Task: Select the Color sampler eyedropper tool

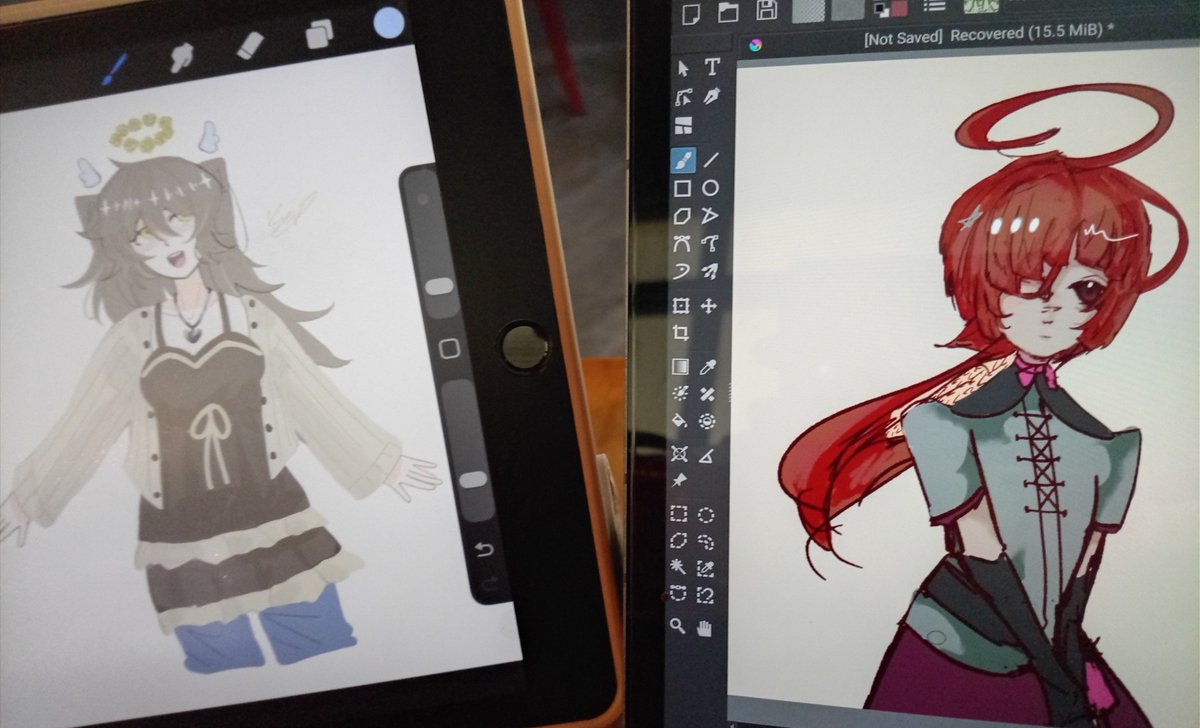Action: 707,367
